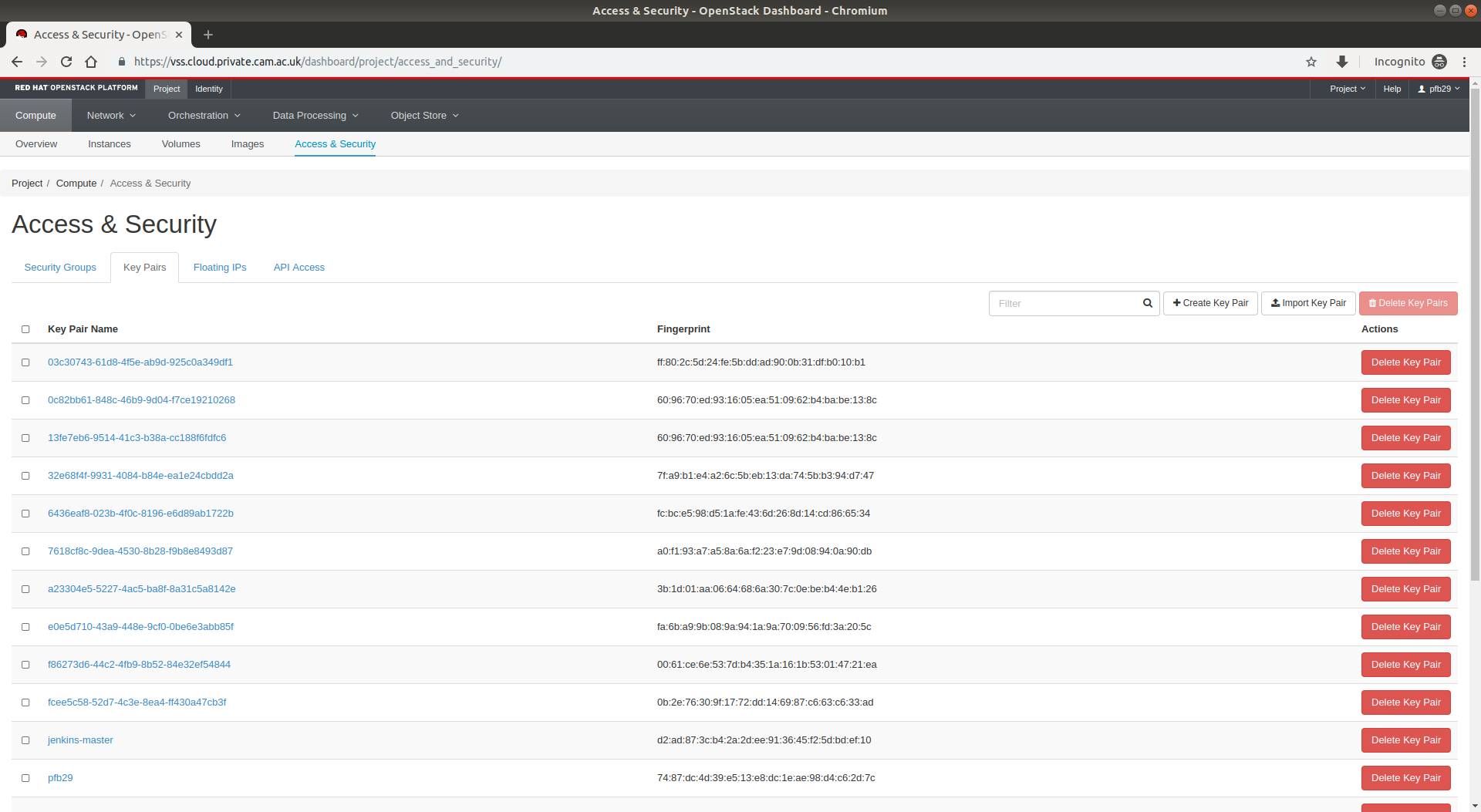
Task: Open the jenkins-master key pair link
Action: [x=80, y=740]
